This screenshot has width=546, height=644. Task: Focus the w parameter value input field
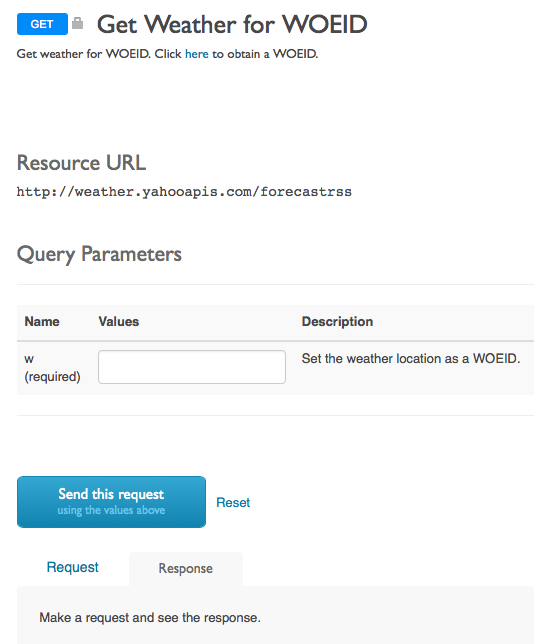[192, 367]
